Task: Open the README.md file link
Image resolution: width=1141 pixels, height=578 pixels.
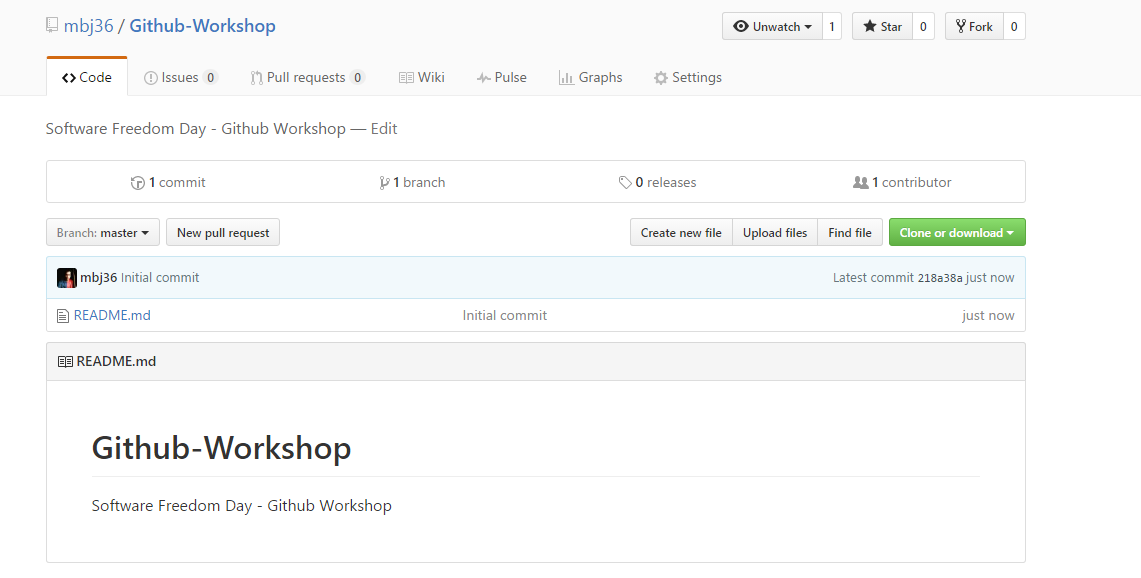Action: click(x=112, y=315)
